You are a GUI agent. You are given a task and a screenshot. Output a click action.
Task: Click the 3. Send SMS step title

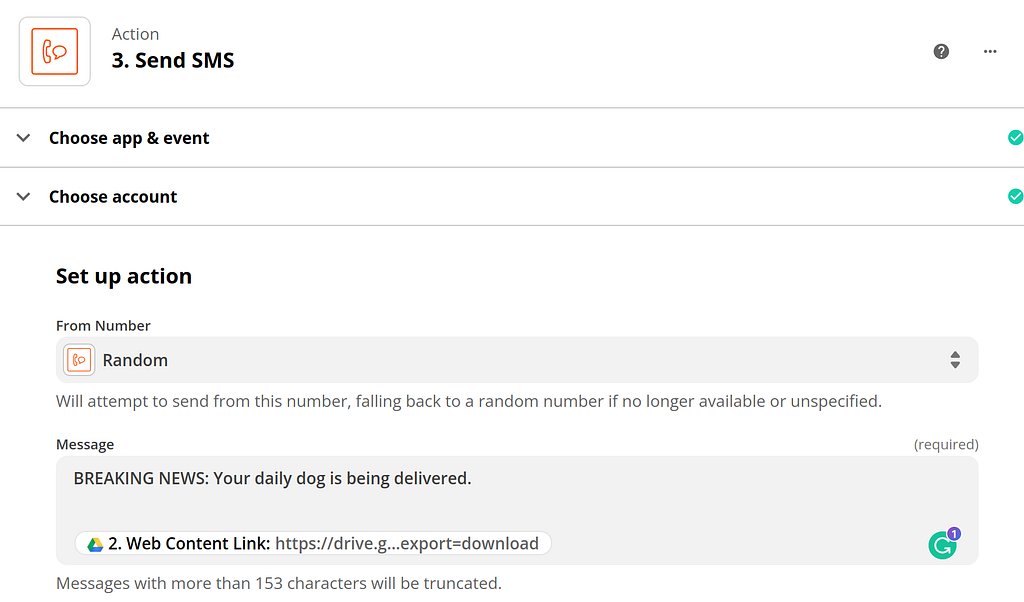pos(173,60)
